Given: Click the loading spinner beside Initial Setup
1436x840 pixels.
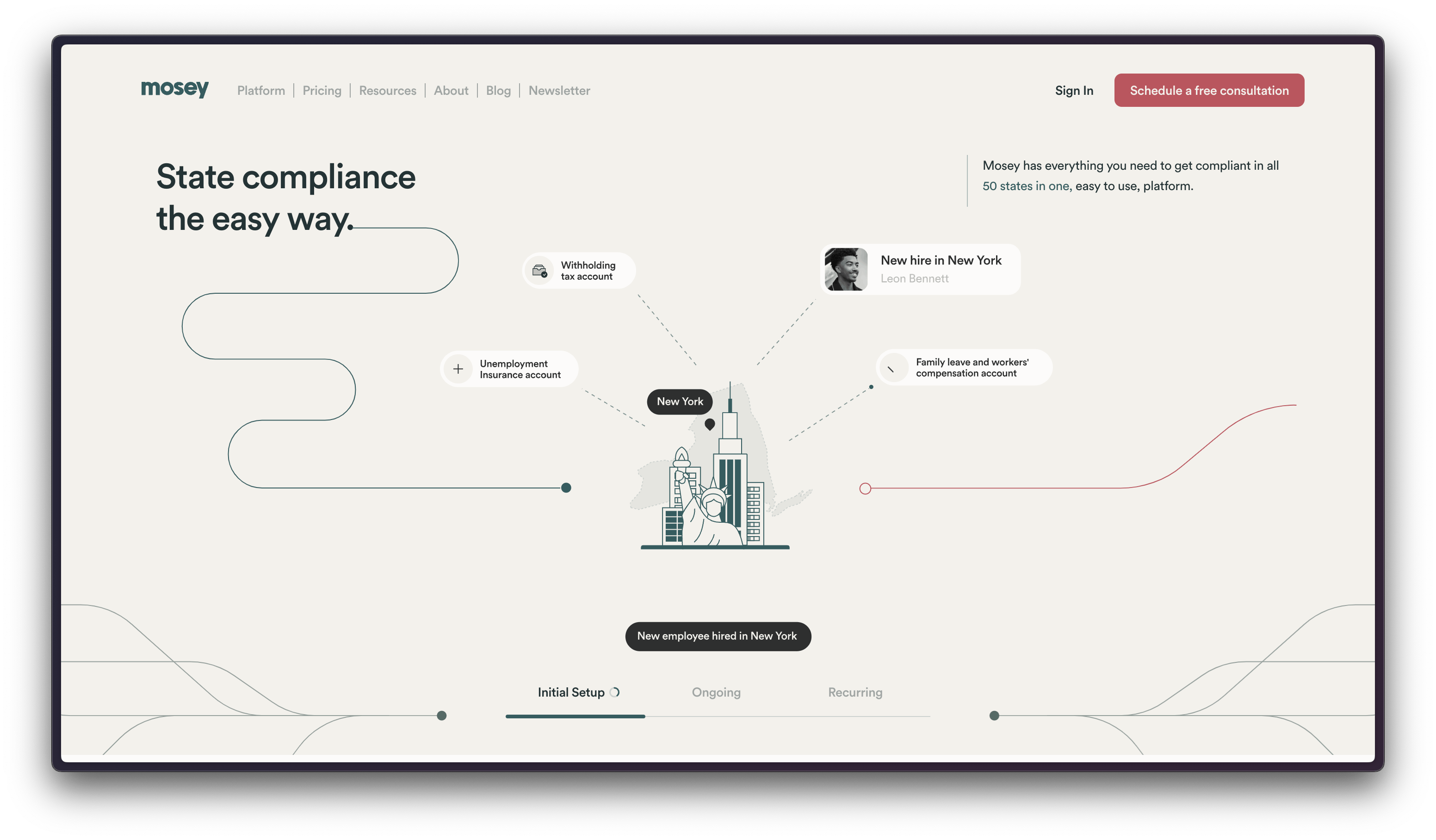Looking at the screenshot, I should pyautogui.click(x=615, y=692).
